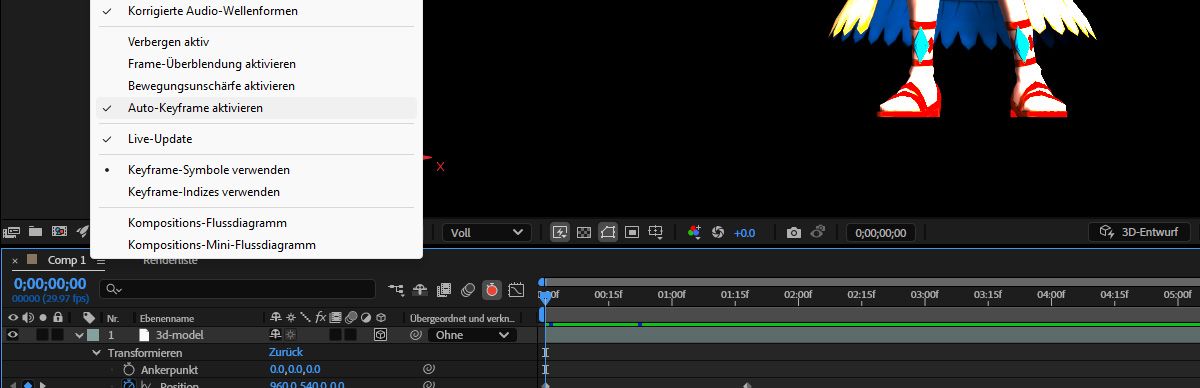Screen dimensions: 1200x388
Task: Choose Verbergen aktiv menu entry
Action: [x=256, y=42]
